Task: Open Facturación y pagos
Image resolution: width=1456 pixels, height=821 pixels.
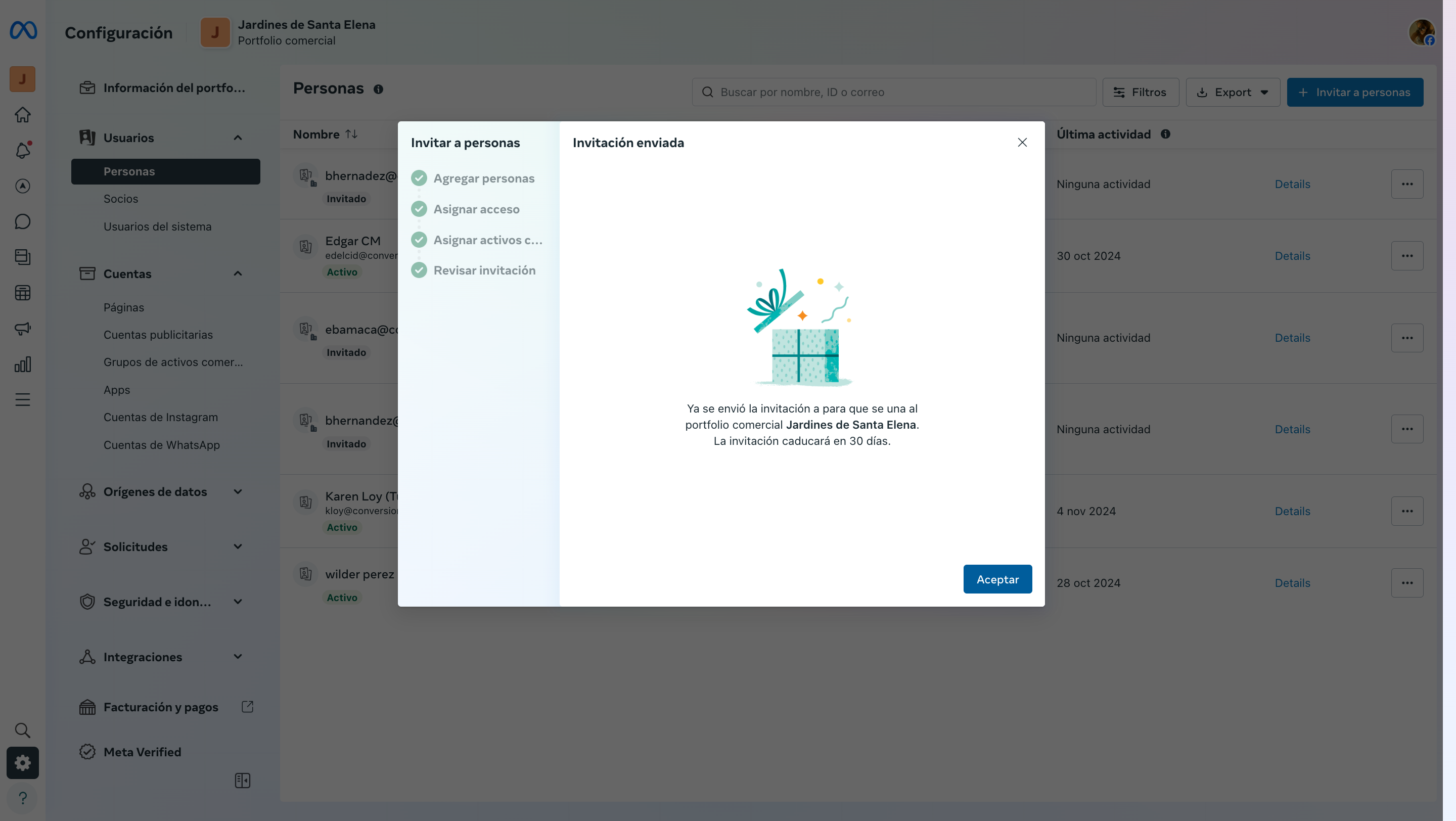Action: pos(161,707)
